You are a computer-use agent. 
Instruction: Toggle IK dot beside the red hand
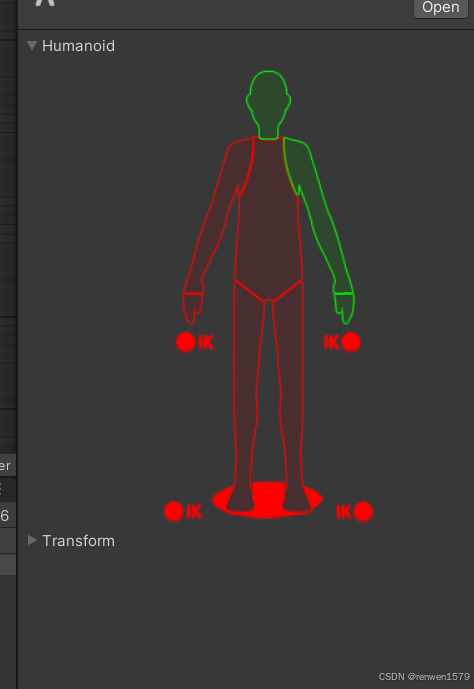coord(186,342)
